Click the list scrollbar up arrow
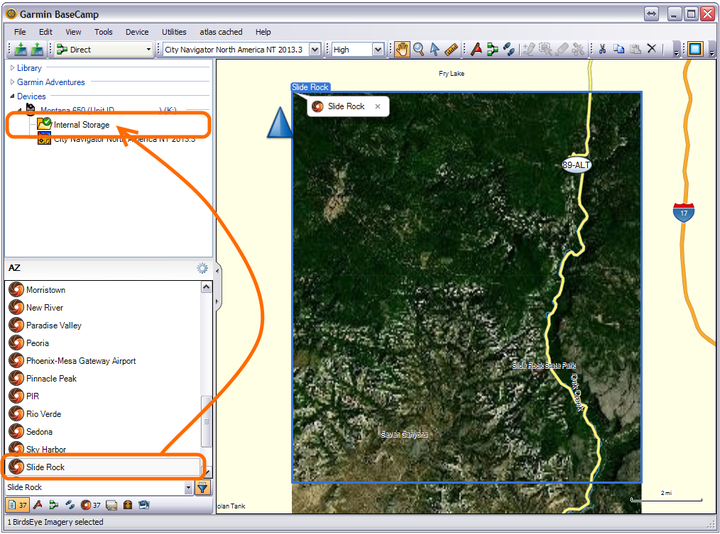The width and height of the screenshot is (720, 534). click(x=207, y=287)
